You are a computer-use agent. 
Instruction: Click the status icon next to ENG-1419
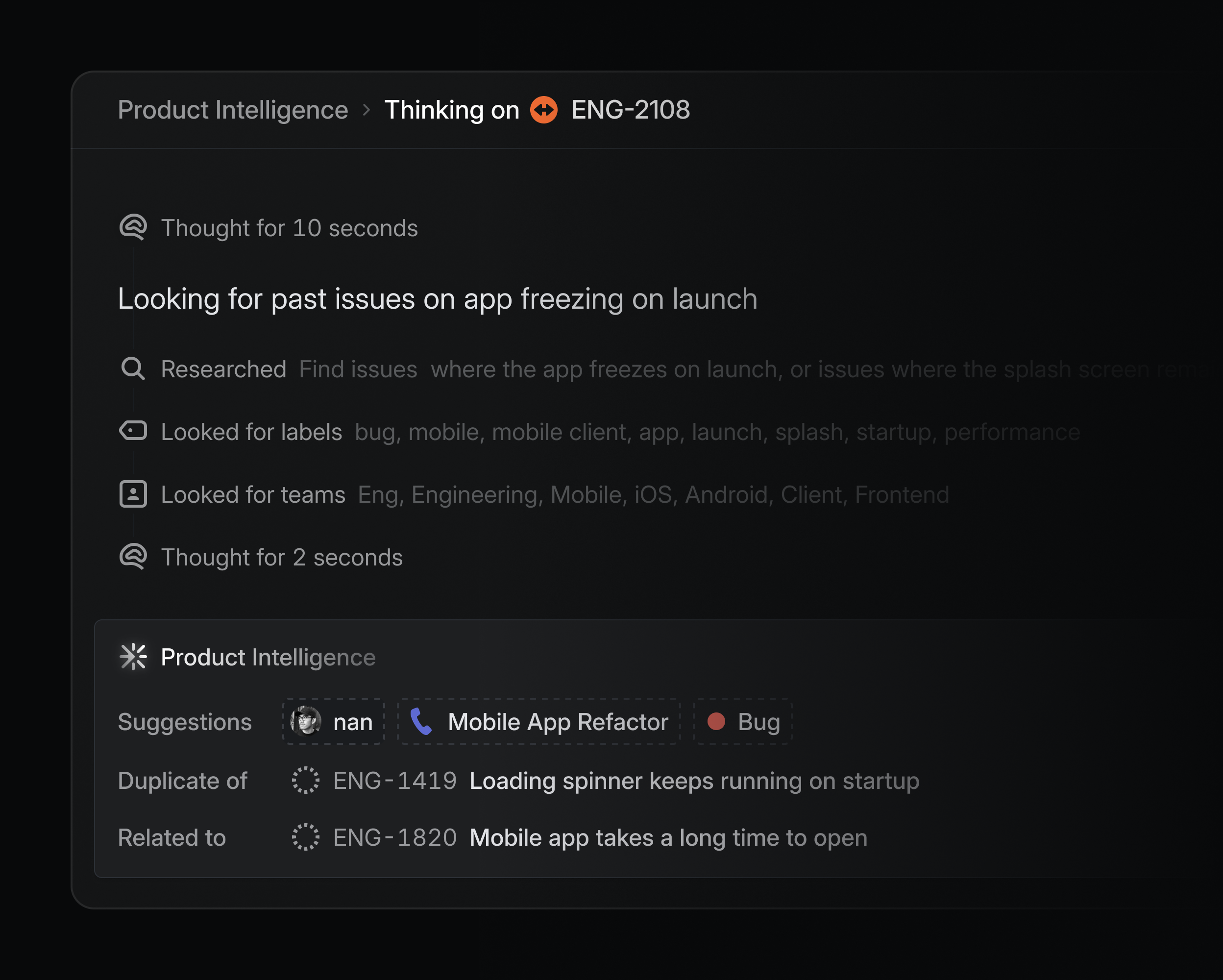click(x=306, y=781)
